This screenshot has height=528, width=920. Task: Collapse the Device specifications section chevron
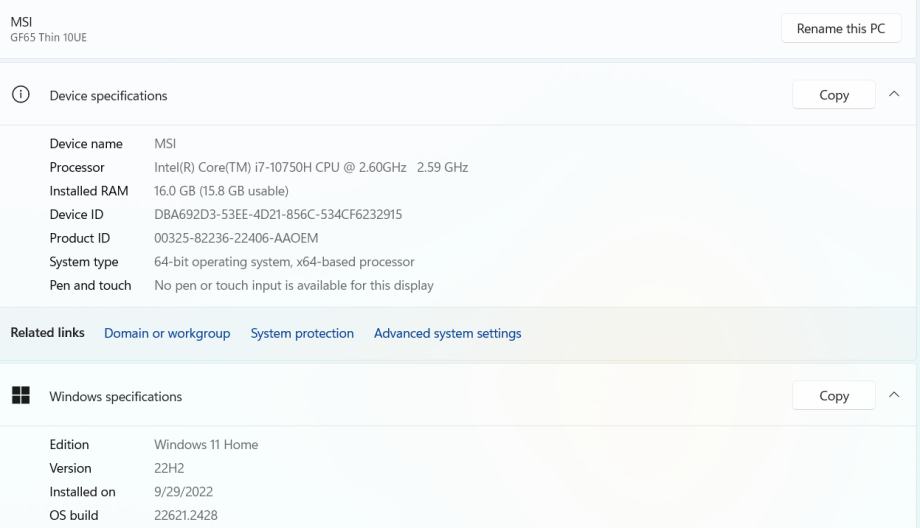pos(894,95)
